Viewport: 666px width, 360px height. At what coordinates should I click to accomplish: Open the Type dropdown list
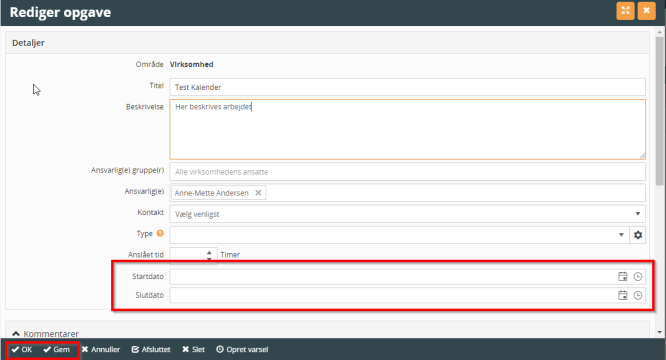[x=621, y=235]
